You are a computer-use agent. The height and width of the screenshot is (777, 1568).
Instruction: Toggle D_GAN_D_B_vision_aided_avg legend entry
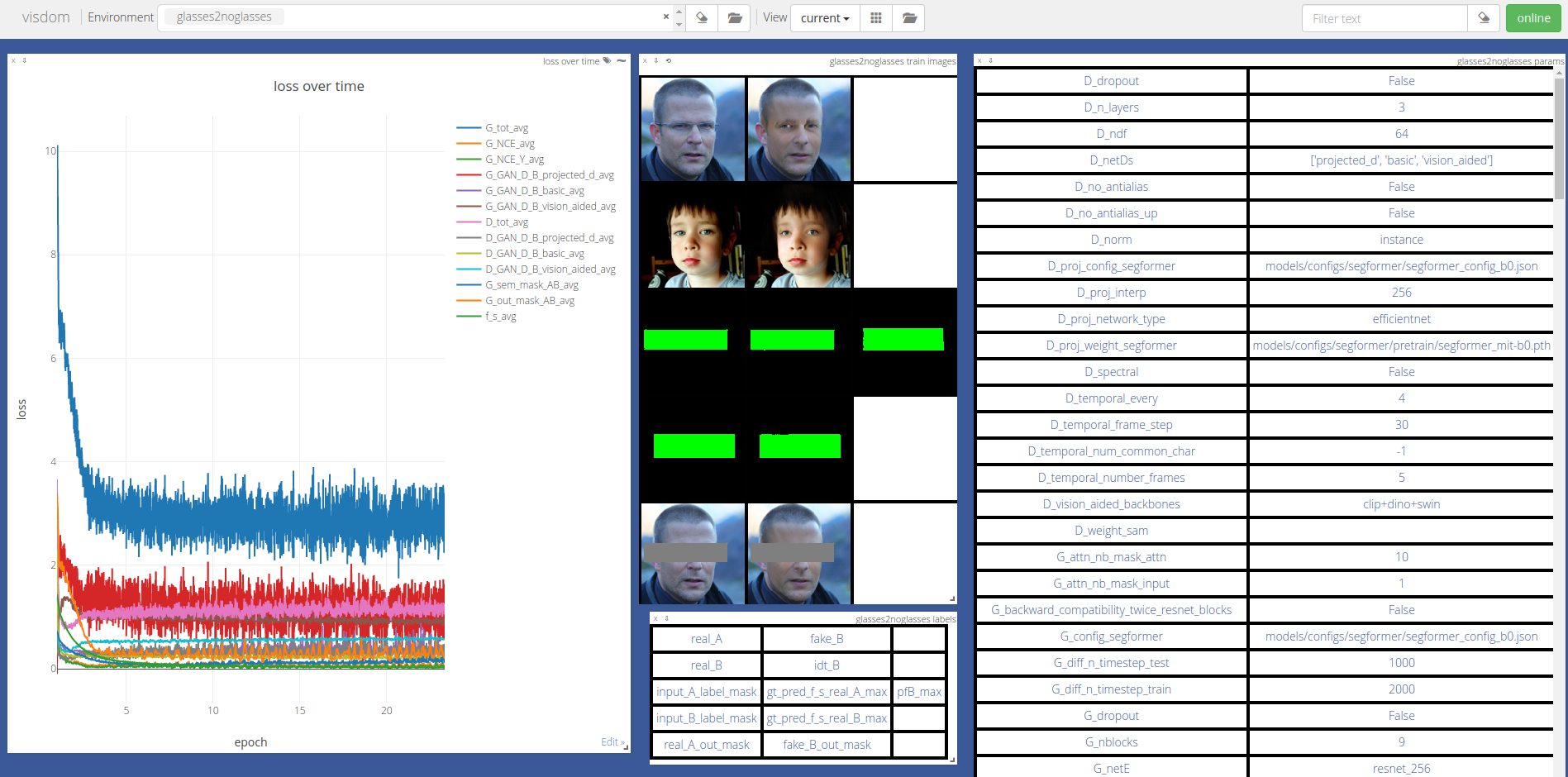(536, 269)
